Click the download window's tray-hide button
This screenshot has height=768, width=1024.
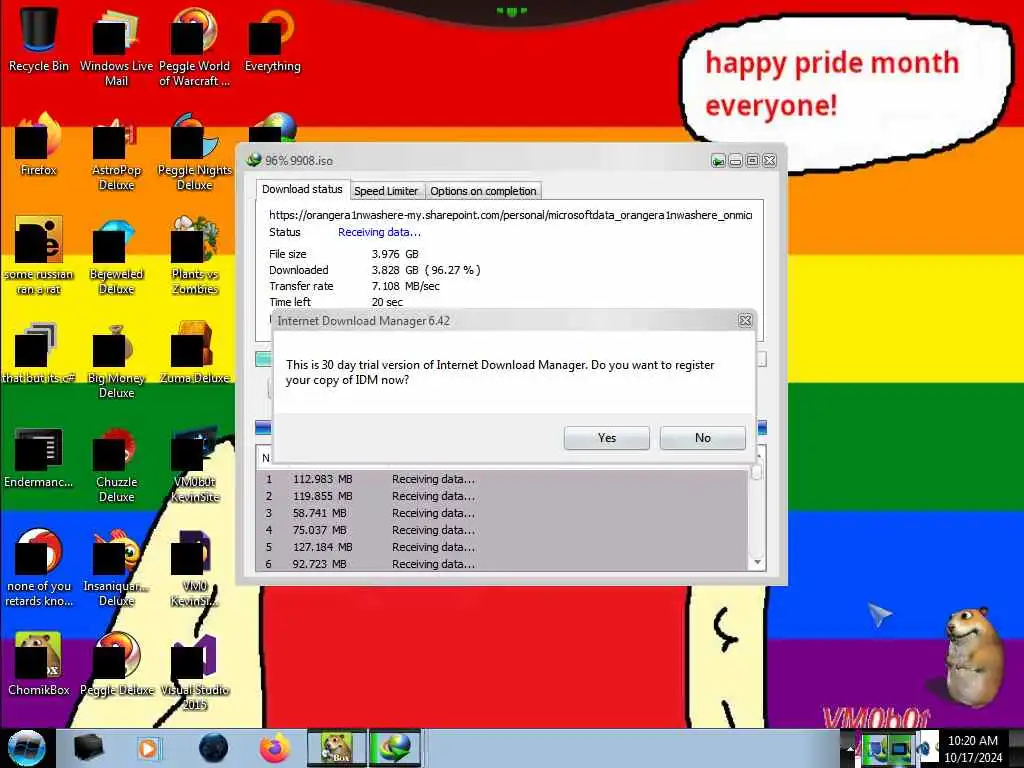(x=718, y=161)
